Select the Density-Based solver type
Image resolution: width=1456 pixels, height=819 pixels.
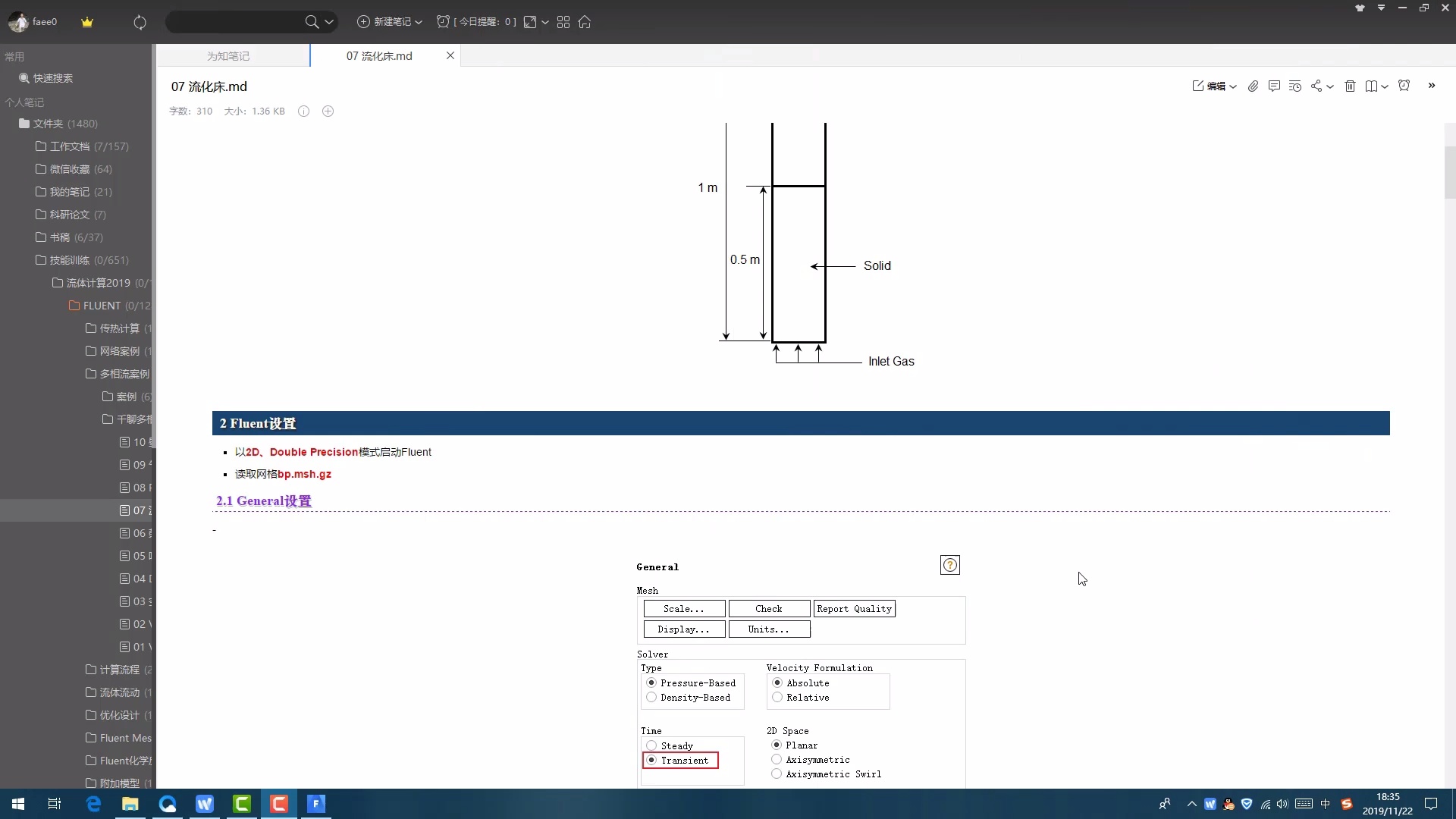[x=651, y=698]
